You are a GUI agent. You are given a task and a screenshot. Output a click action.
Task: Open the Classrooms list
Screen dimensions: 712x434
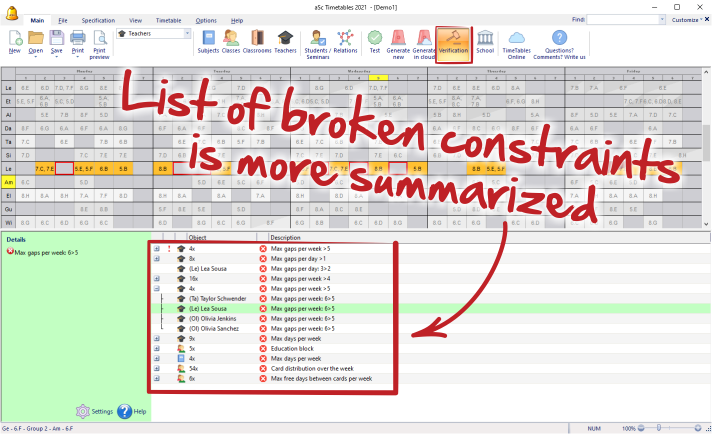tap(257, 42)
